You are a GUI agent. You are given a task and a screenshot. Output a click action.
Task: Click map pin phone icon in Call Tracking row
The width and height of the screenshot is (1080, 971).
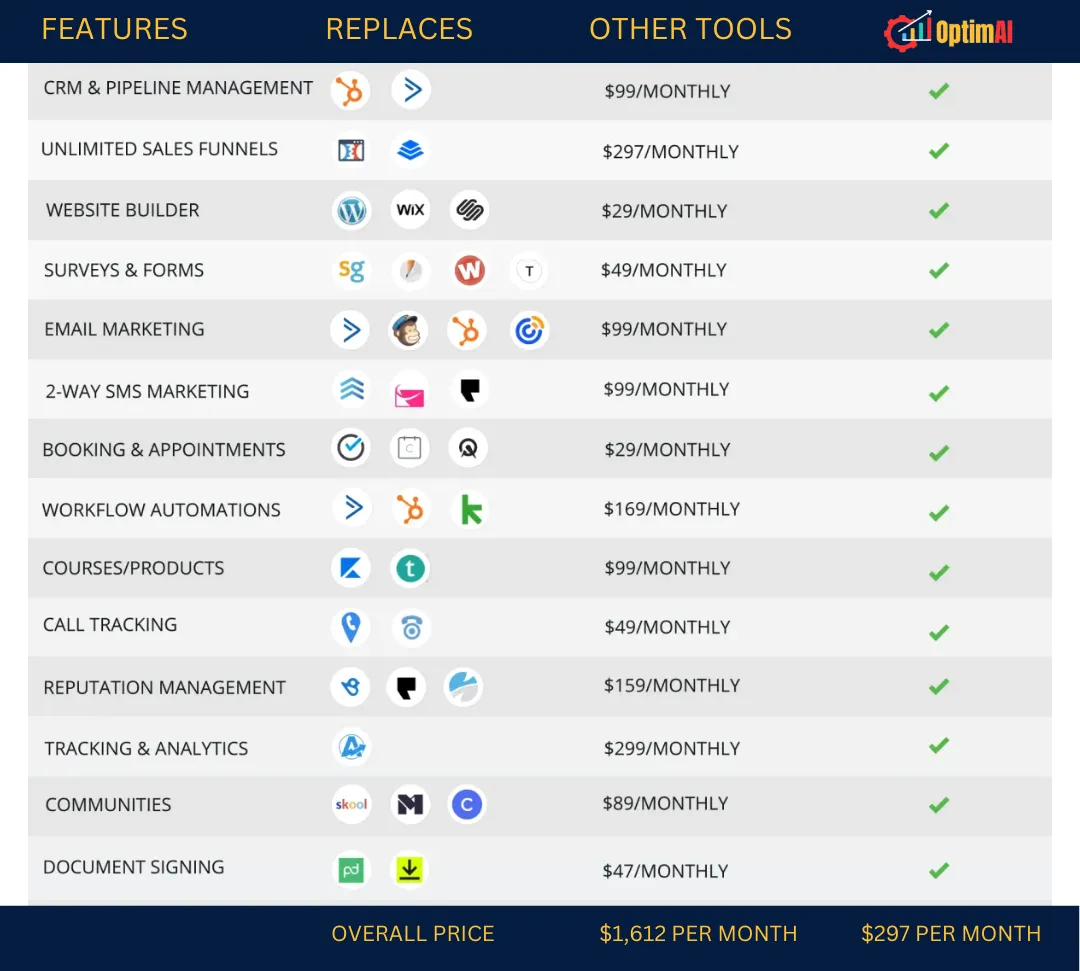click(x=351, y=627)
